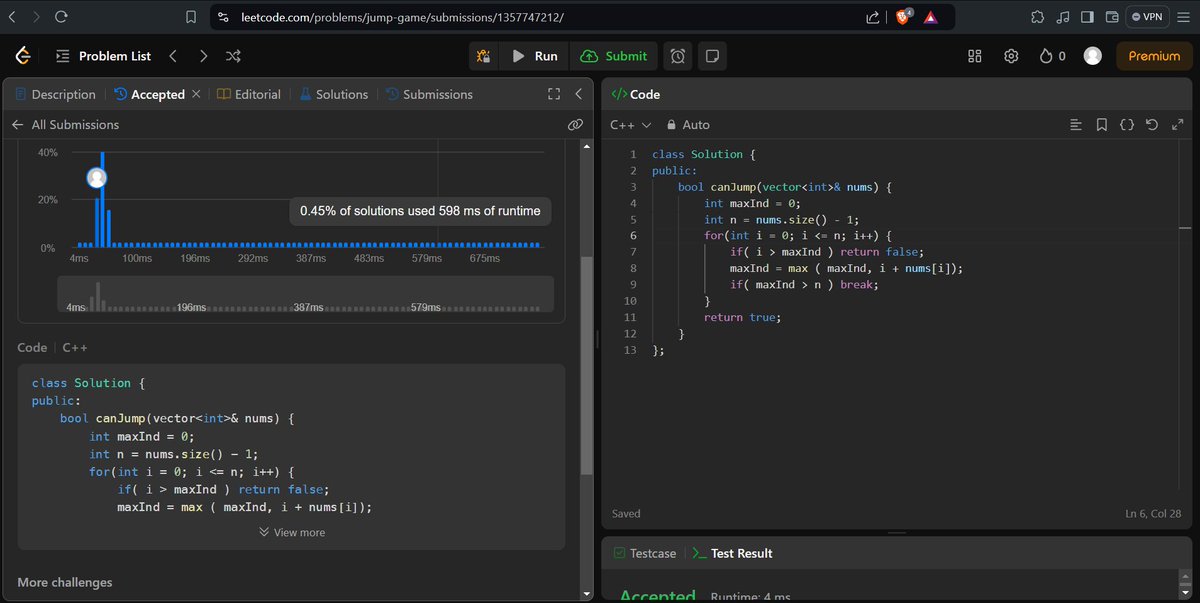Screen dimensions: 1200x603
Task: Open the layout grid icon
Action: [x=975, y=56]
